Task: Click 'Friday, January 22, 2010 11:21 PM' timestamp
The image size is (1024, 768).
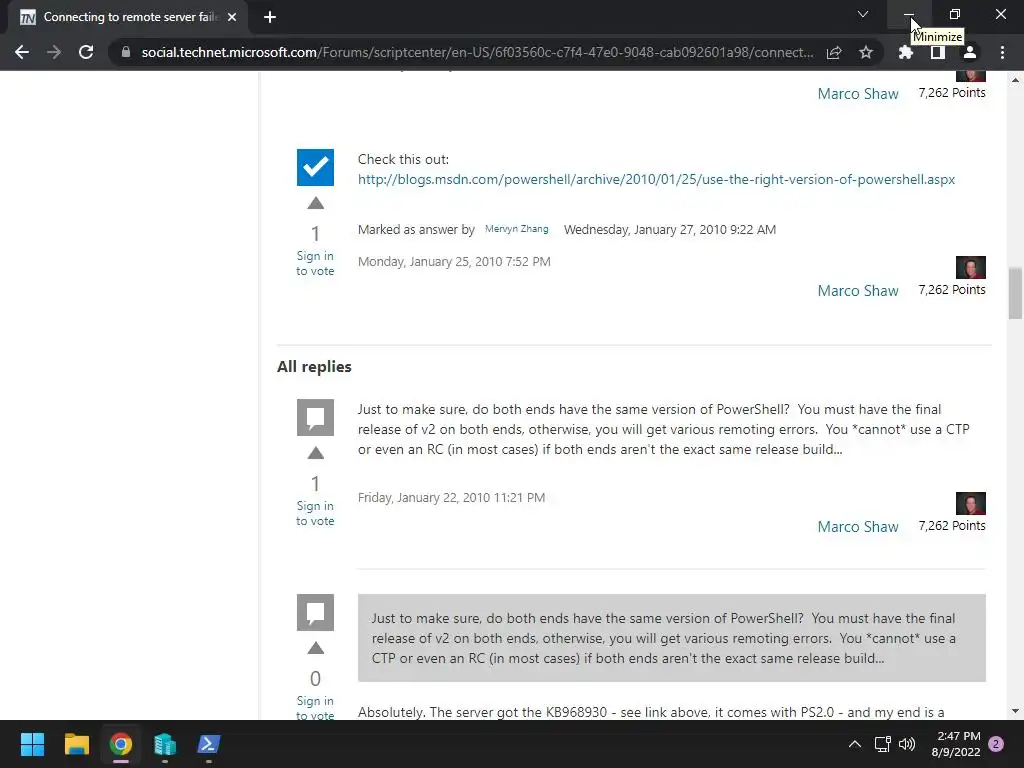Action: click(x=451, y=497)
